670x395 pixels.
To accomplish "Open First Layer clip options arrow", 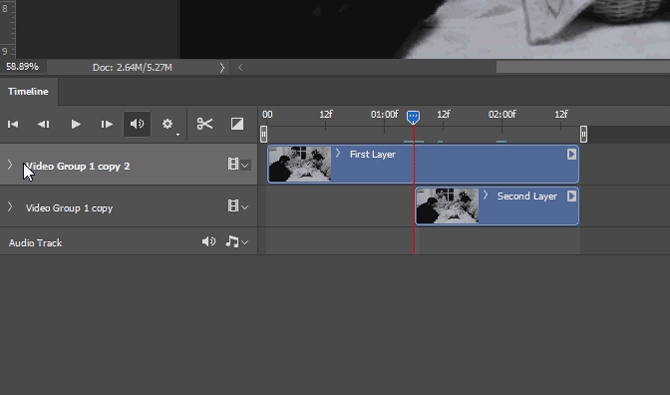I will tap(571, 154).
